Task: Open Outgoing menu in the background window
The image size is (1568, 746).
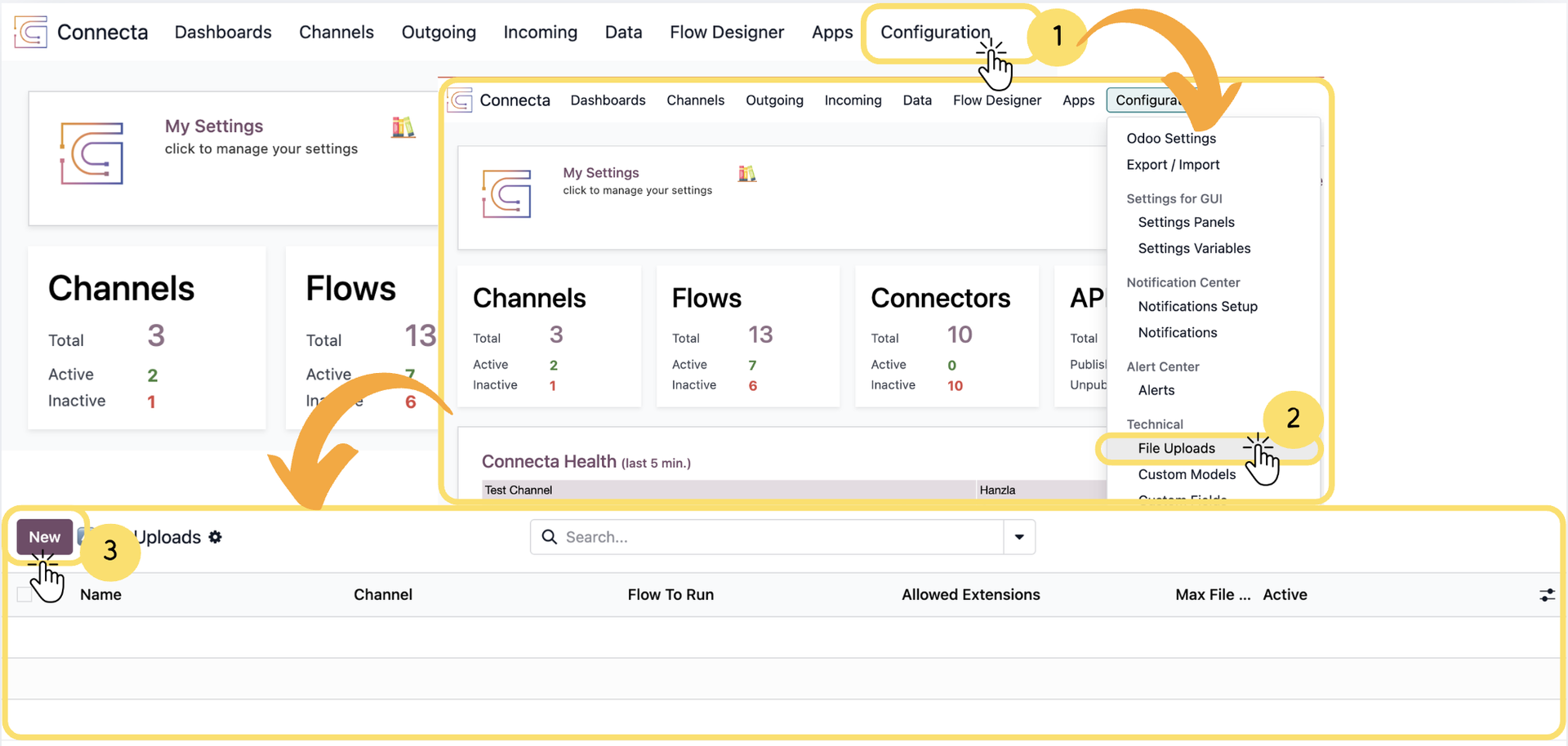Action: click(x=439, y=32)
